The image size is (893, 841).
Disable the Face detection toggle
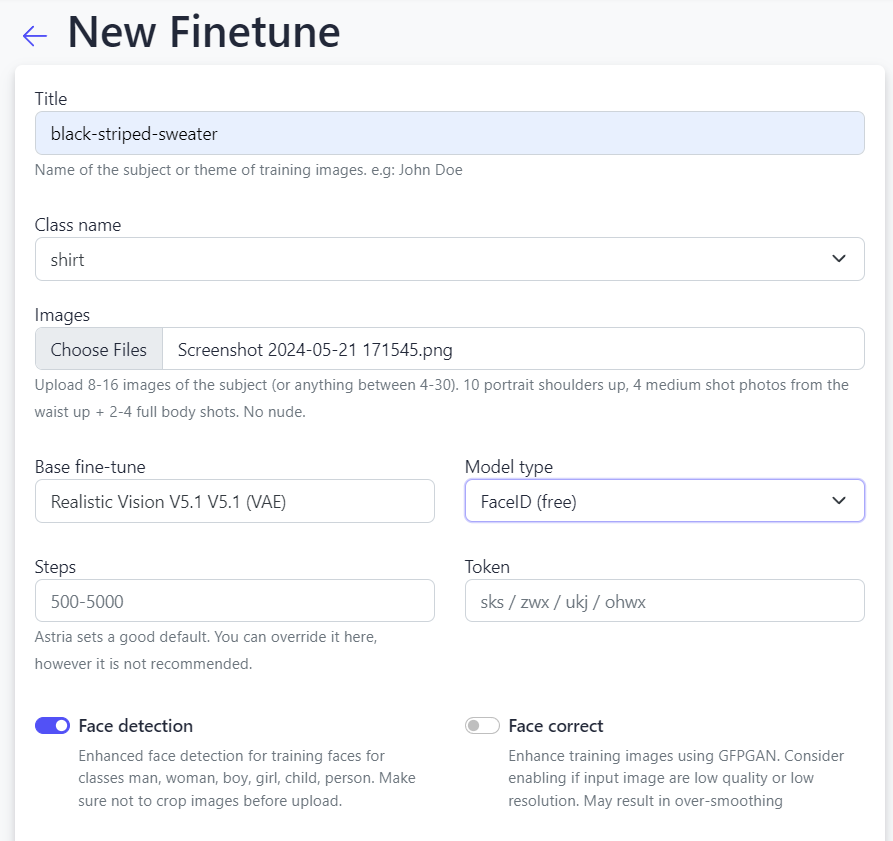[52, 726]
